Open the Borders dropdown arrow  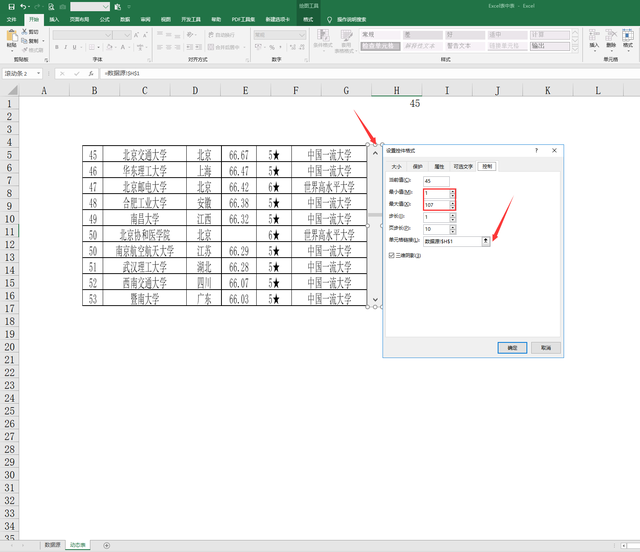click(x=98, y=47)
